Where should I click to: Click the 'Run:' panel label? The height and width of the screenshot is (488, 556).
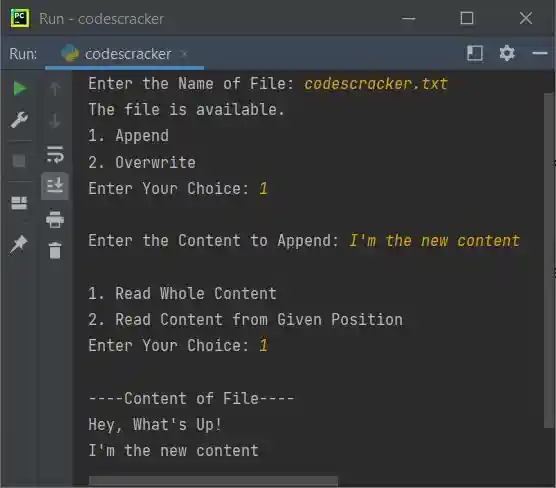23,54
